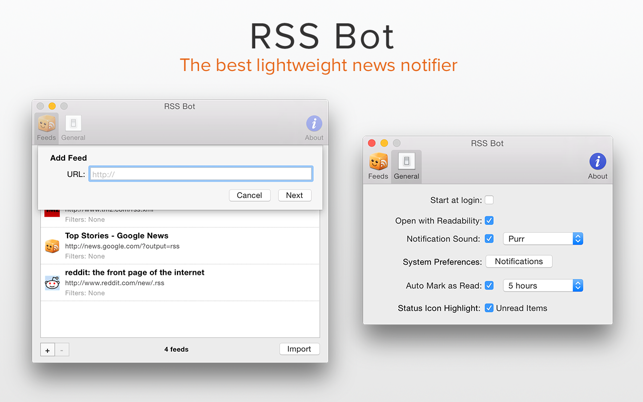Click Next in the Add Feed dialog
Viewport: 643px width, 402px height.
294,196
